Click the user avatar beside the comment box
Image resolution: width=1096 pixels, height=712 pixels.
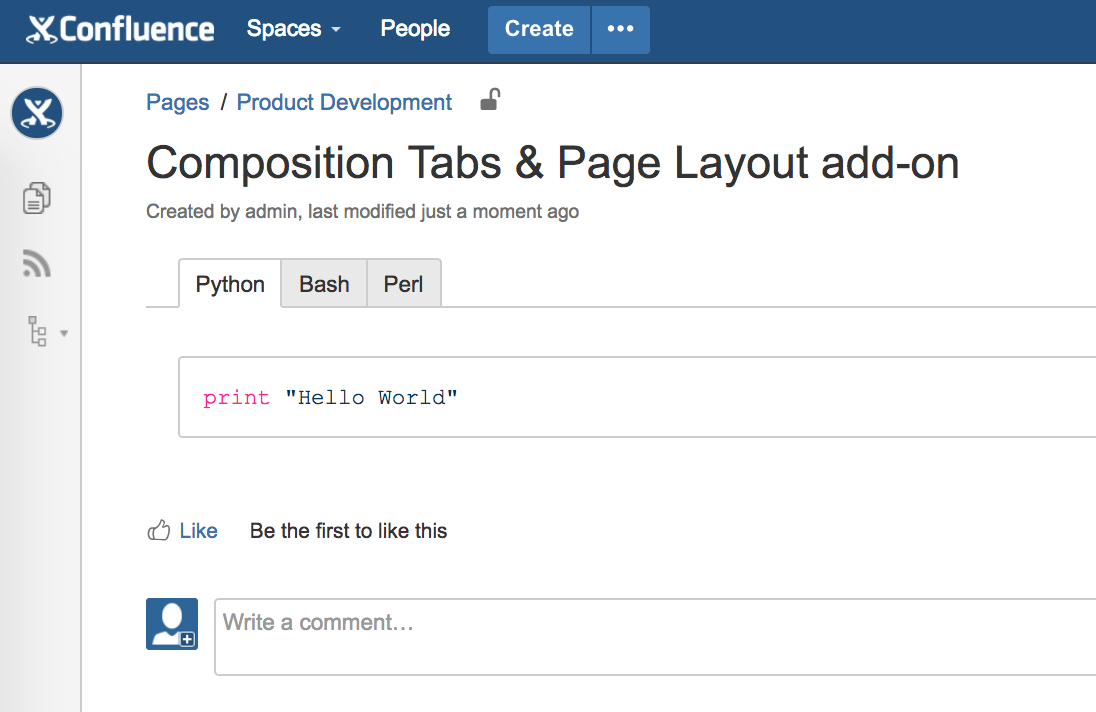point(171,623)
